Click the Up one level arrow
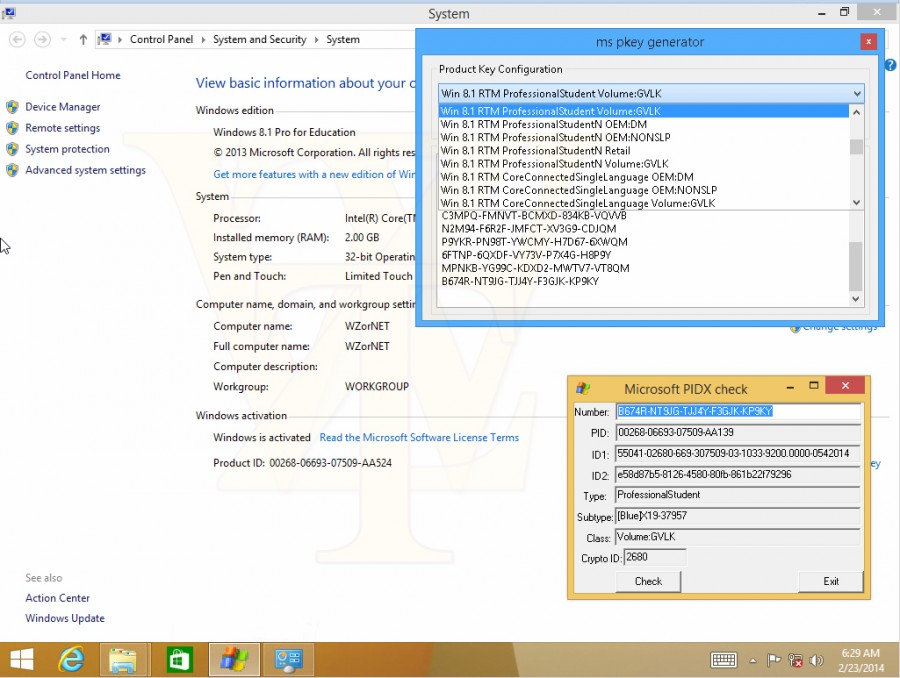The width and height of the screenshot is (900, 678). coord(83,40)
